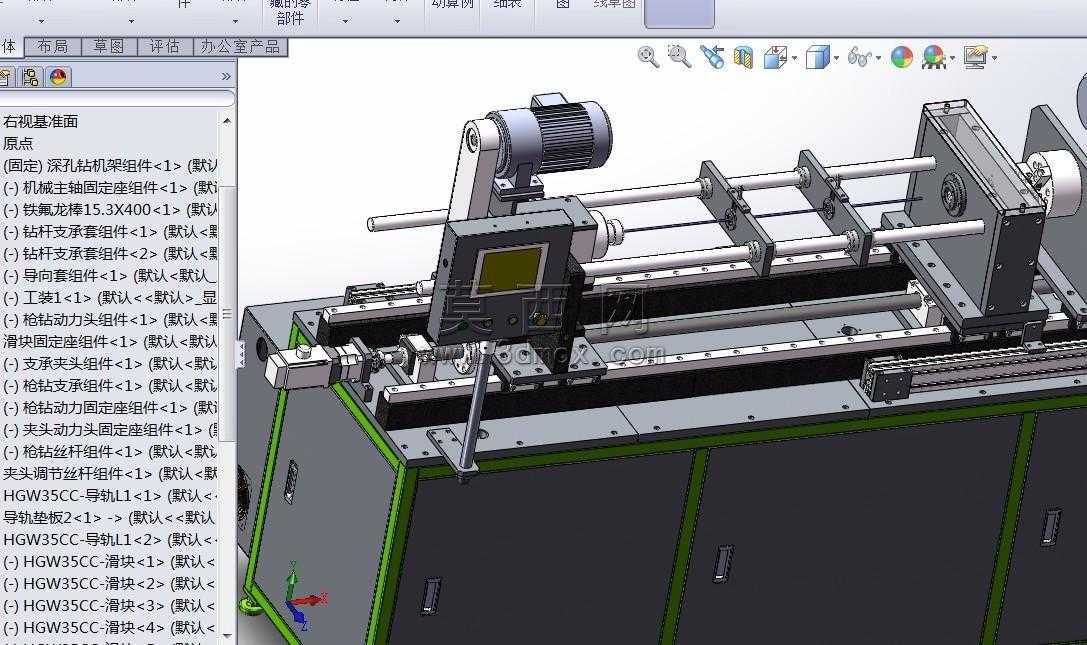This screenshot has width=1087, height=645.
Task: Open the DisplayManager color ball tab
Action: coord(58,77)
